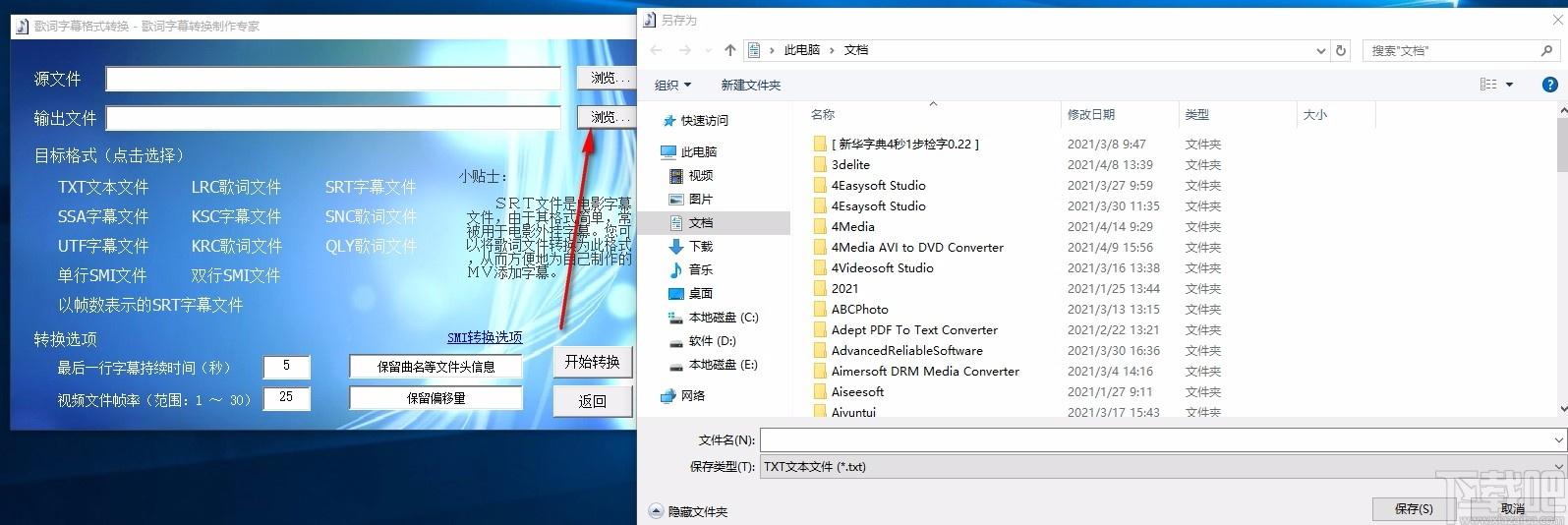Screen dimensions: 1568x525
Task: Select 快速访问 in the navigation pane
Action: click(705, 121)
